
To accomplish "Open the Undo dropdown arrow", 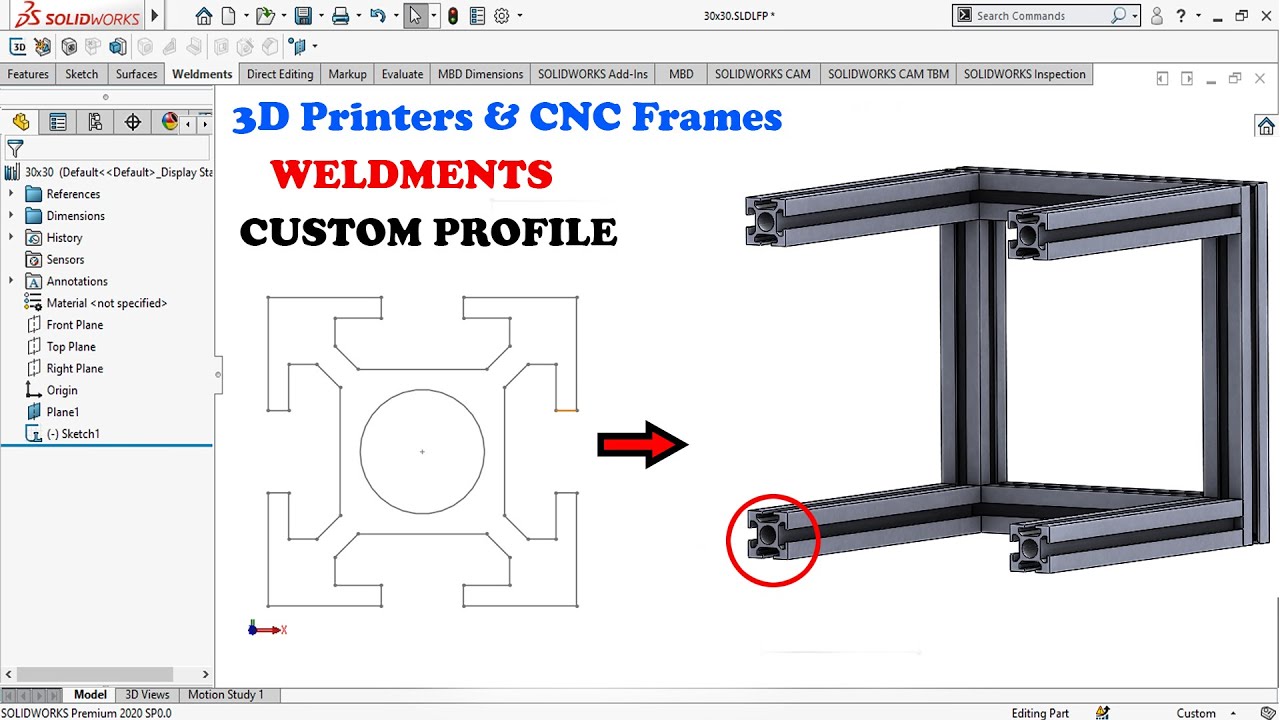I will click(x=396, y=17).
